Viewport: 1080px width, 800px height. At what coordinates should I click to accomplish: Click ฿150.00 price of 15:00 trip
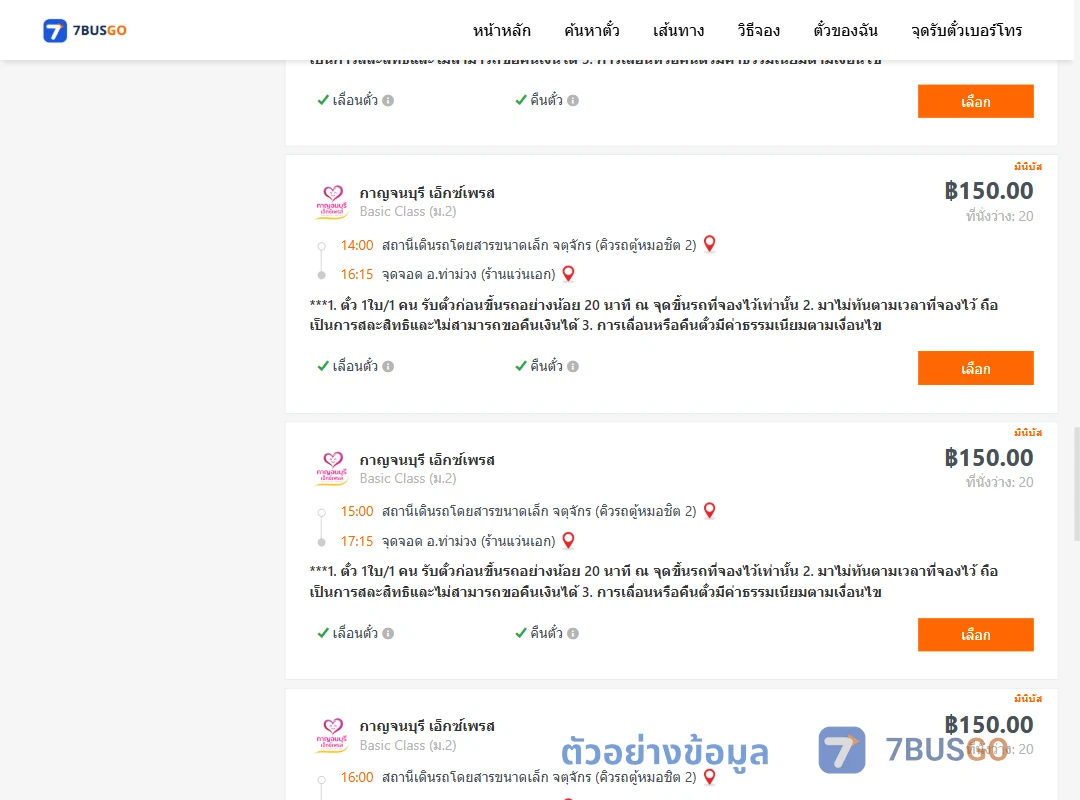(988, 458)
